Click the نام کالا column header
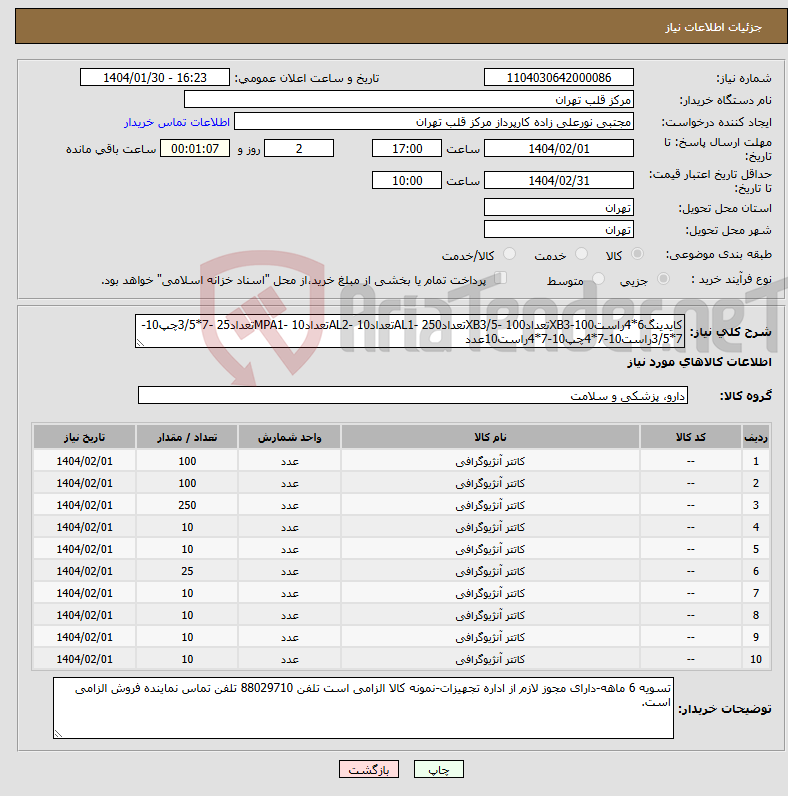The width and height of the screenshot is (788, 796). [490, 437]
